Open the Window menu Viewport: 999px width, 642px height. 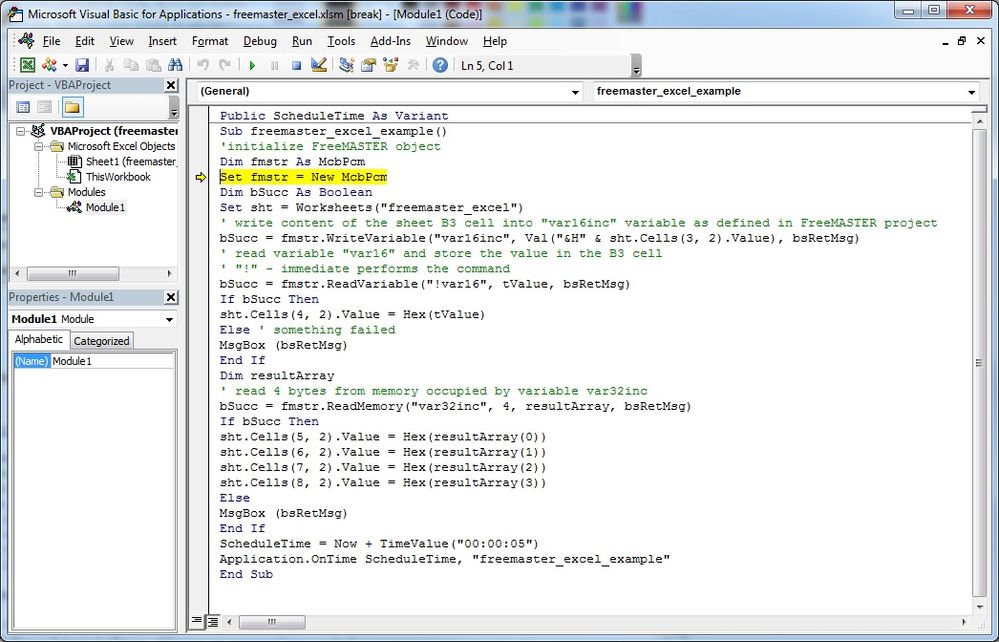point(447,41)
